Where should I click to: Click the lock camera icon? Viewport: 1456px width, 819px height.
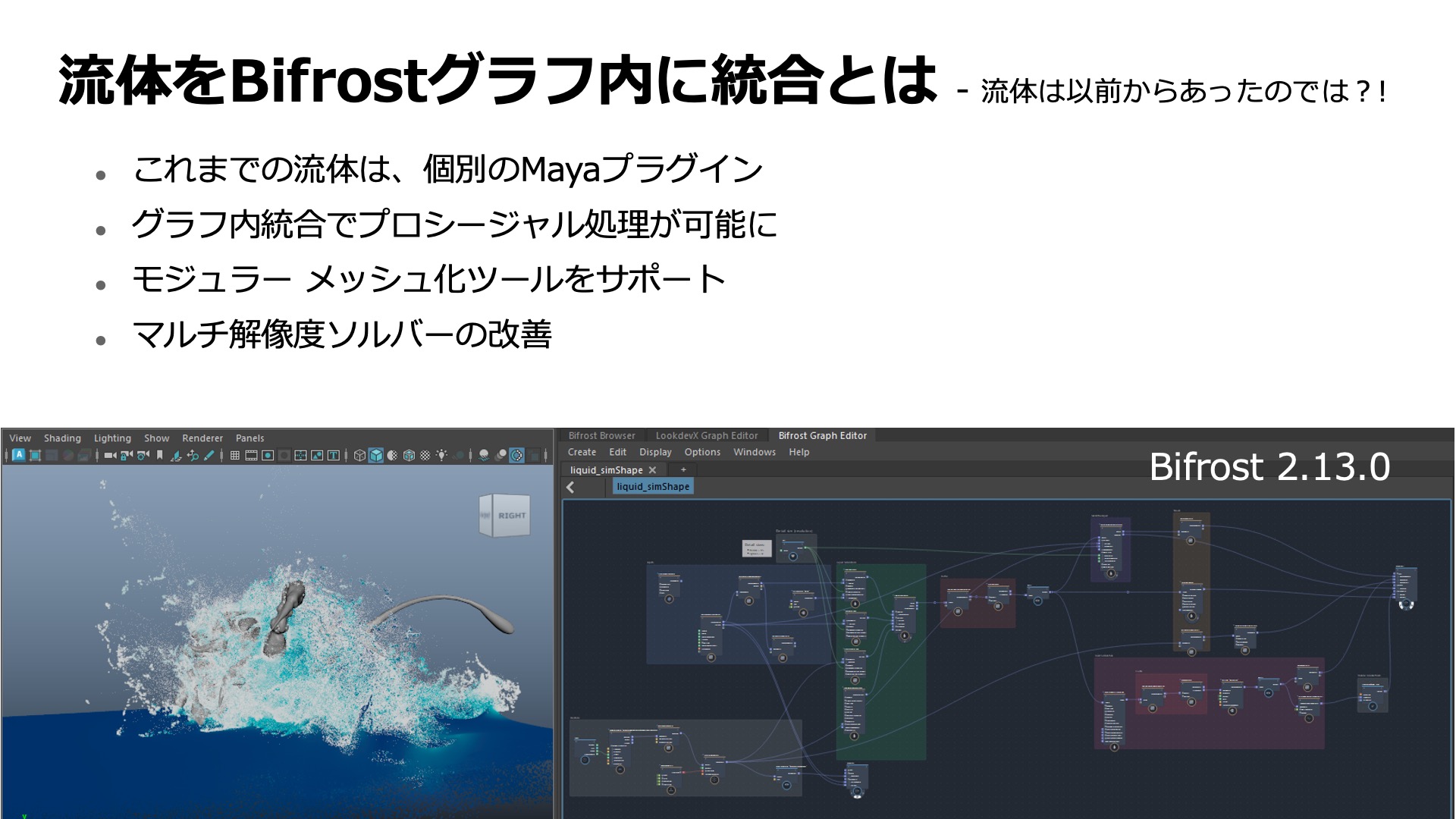(127, 455)
